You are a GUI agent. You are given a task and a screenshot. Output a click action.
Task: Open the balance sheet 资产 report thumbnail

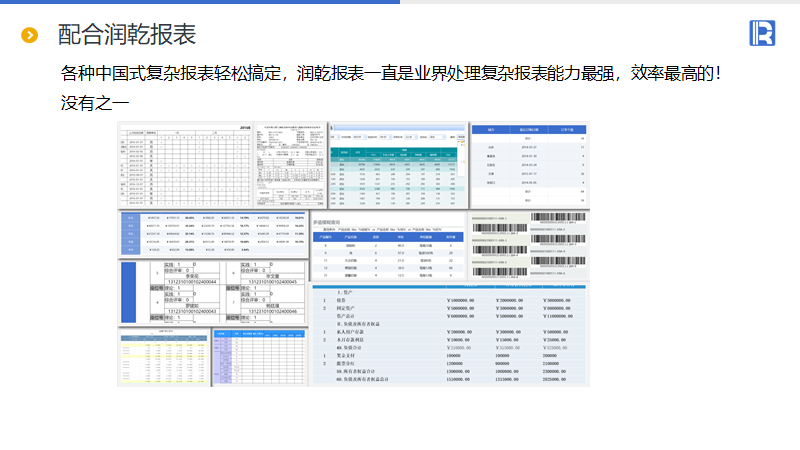coord(449,334)
